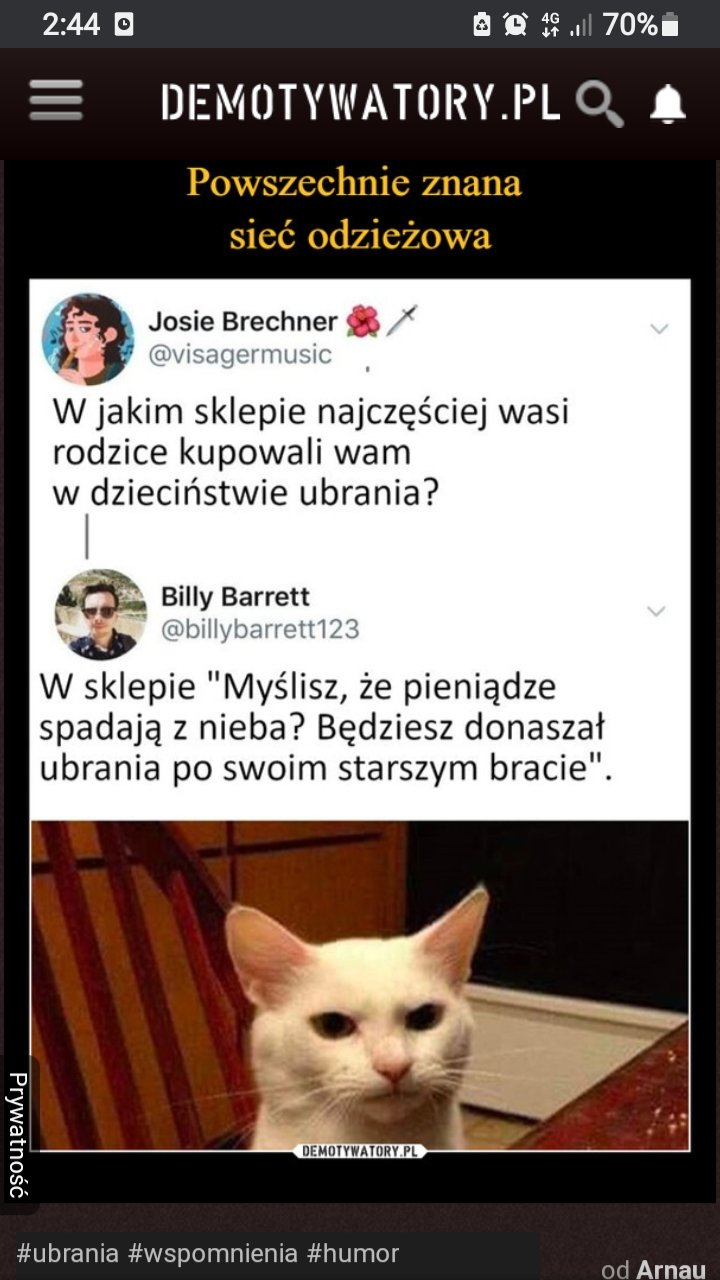Open the post title 'Powszechnie znana sieć odzieżowa'
Image resolution: width=720 pixels, height=1280 pixels.
point(355,209)
